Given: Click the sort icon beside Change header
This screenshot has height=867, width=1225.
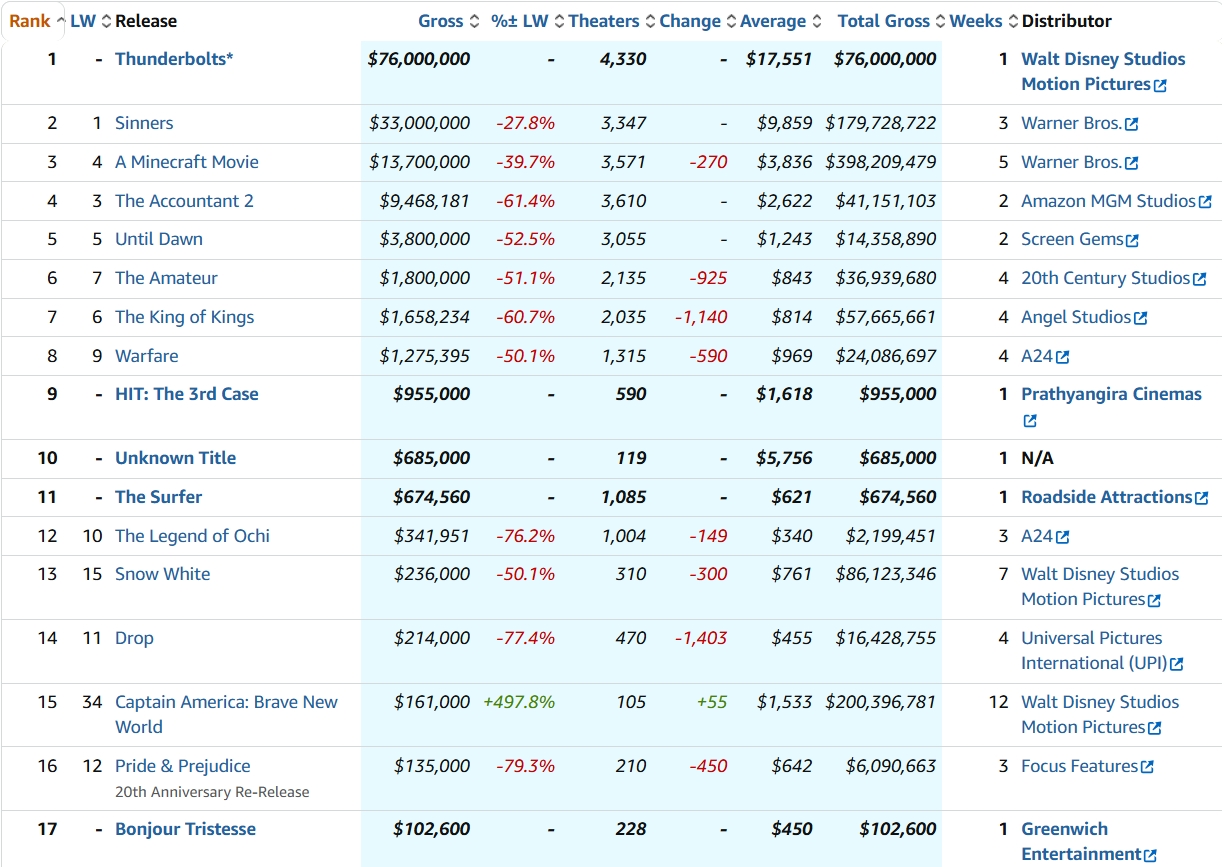Looking at the screenshot, I should tap(731, 21).
